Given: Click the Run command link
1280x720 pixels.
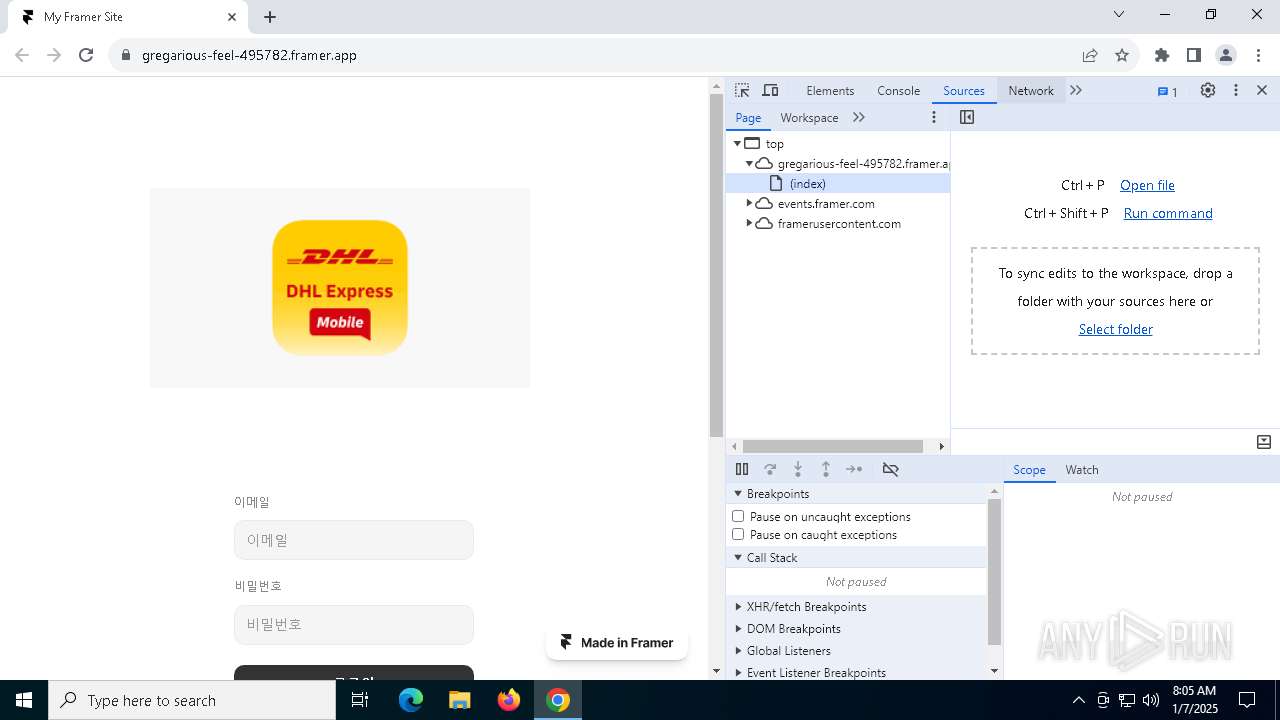Looking at the screenshot, I should [1168, 213].
